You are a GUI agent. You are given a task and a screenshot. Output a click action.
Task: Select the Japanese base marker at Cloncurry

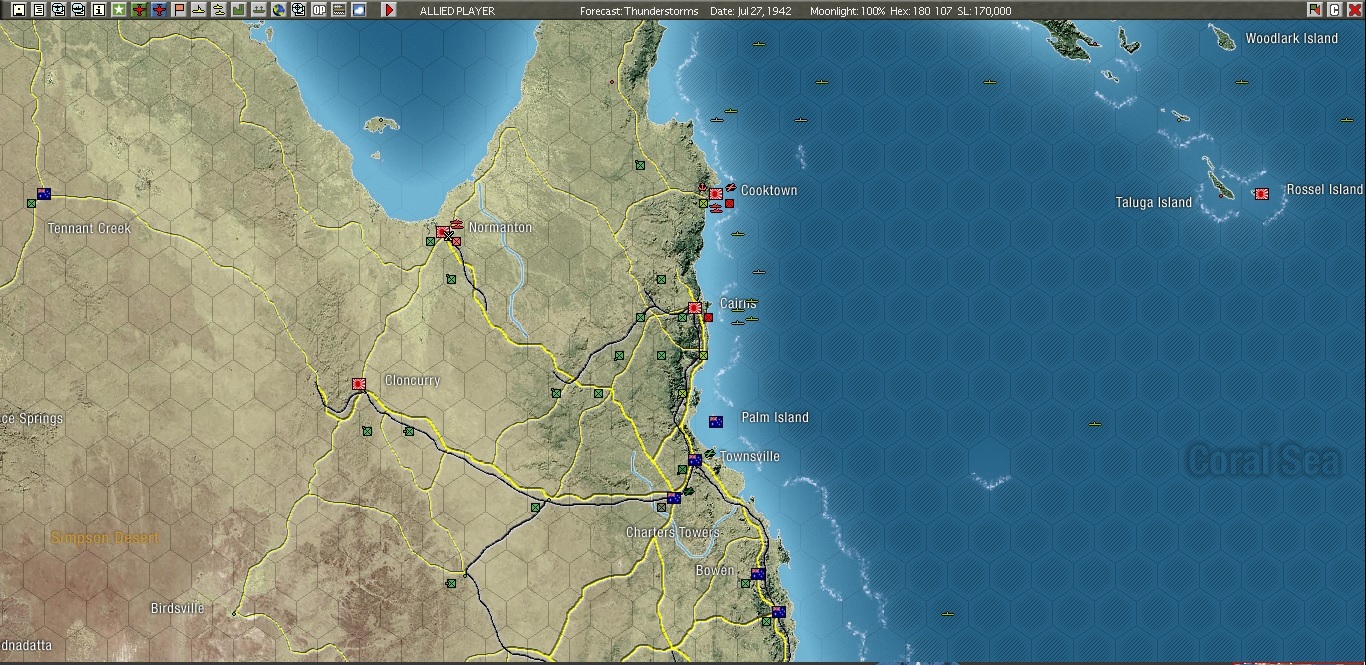point(359,384)
